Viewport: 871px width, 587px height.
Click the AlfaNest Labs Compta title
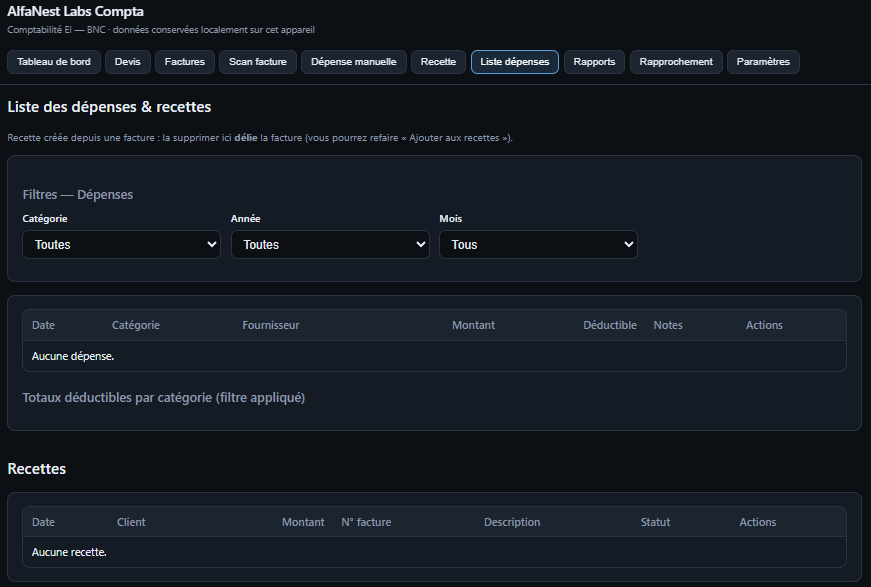pos(76,11)
